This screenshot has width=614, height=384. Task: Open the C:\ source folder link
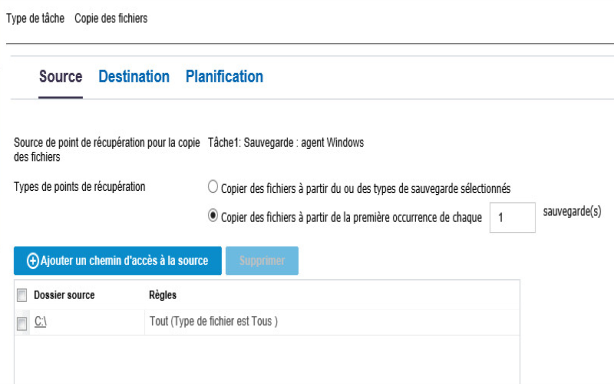pos(40,321)
